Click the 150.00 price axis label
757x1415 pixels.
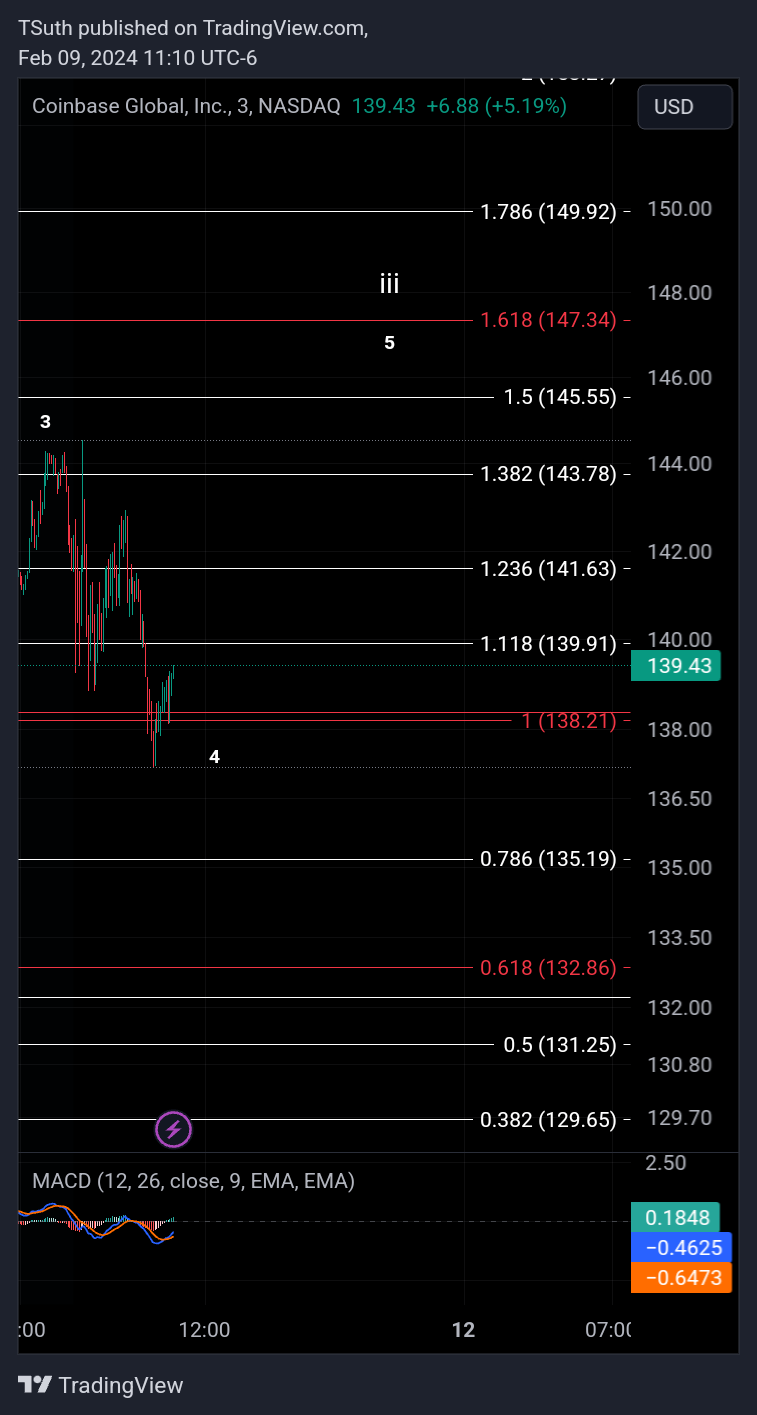(679, 209)
